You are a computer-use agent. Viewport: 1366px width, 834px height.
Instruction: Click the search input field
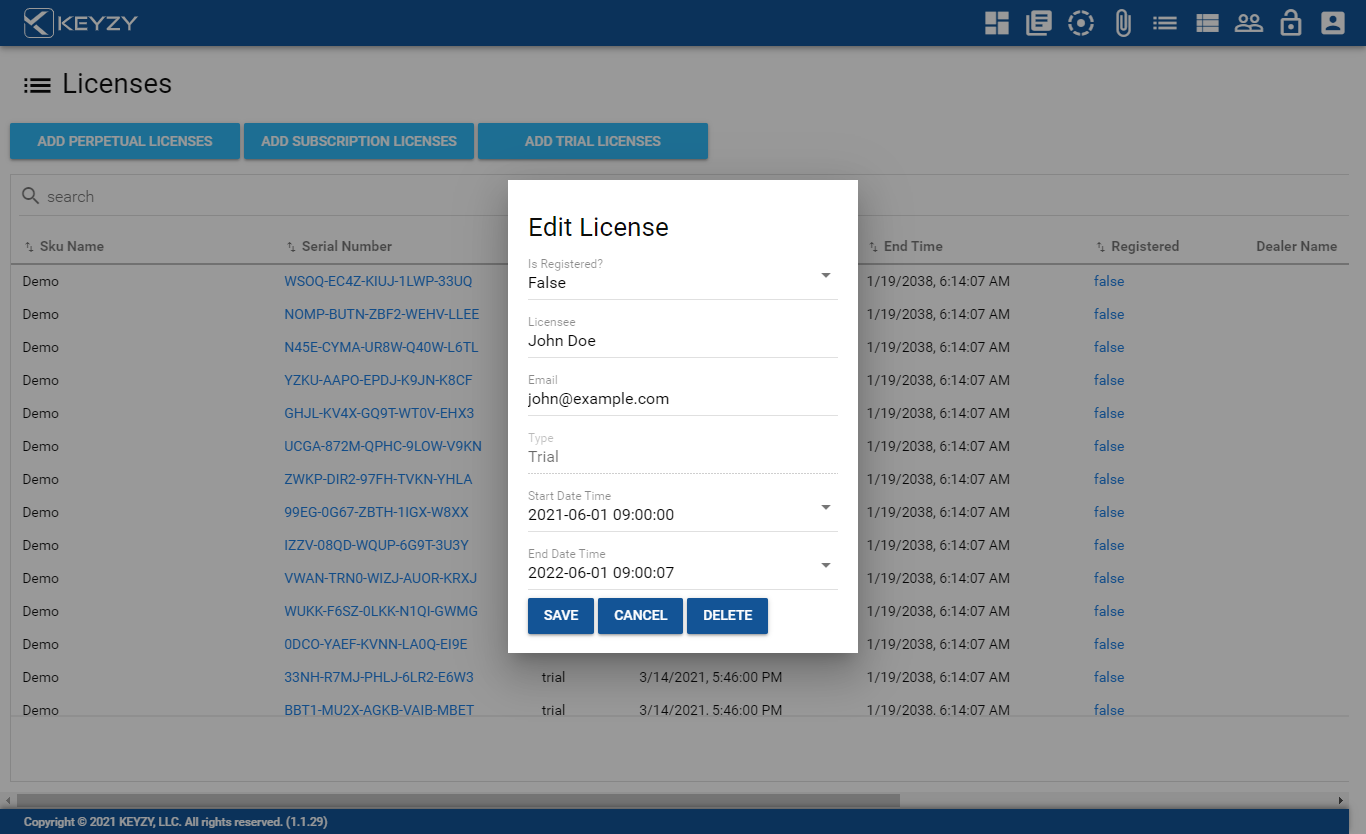pos(200,196)
